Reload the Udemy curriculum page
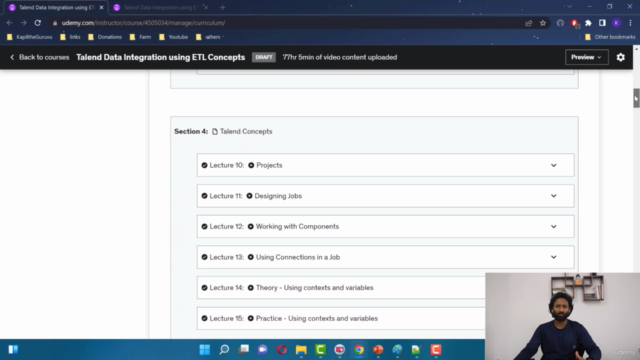This screenshot has height=360, width=640. pyautogui.click(x=38, y=23)
